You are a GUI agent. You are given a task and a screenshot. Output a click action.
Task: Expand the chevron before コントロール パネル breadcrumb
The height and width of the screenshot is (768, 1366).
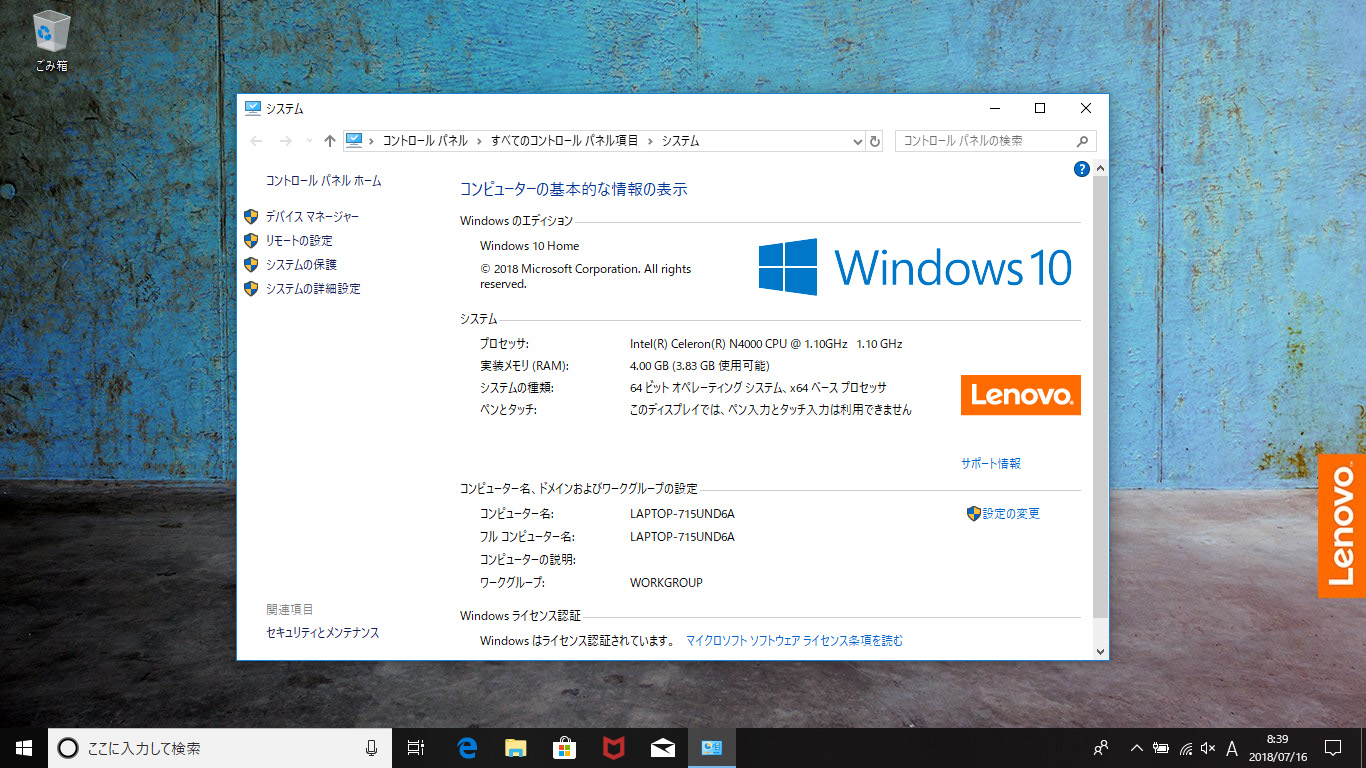[371, 141]
